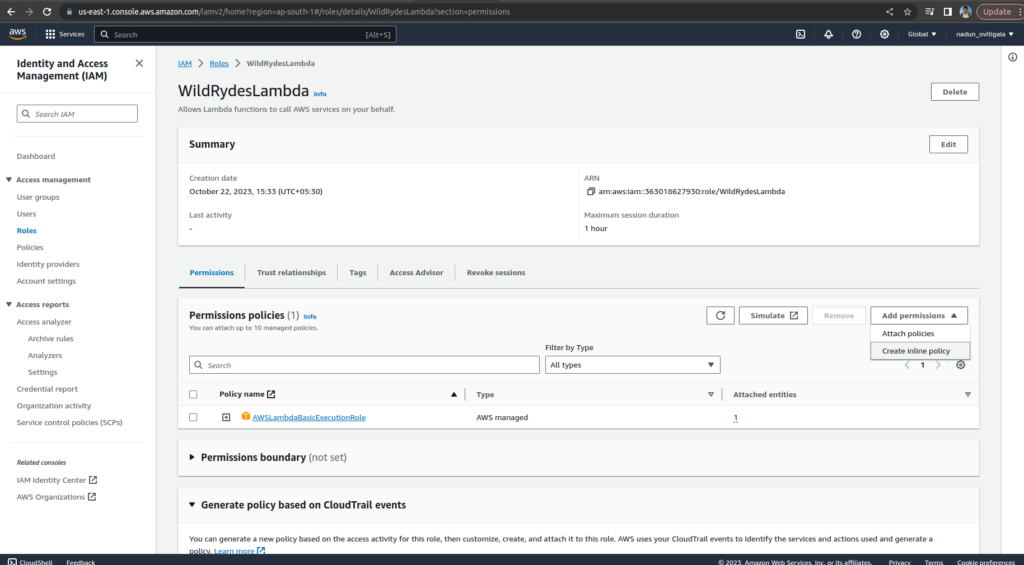Image resolution: width=1024 pixels, height=565 pixels.
Task: Open the Filter by Type dropdown
Action: tap(632, 364)
